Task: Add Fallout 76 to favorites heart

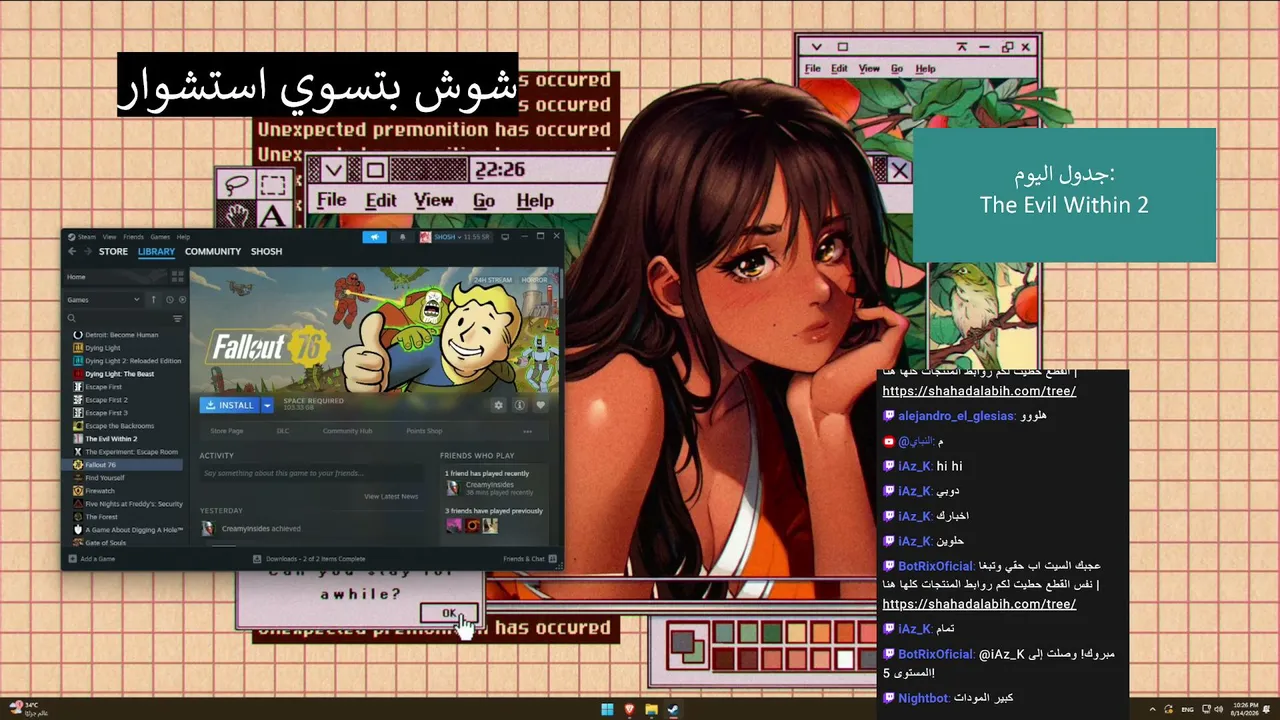Action: point(541,405)
